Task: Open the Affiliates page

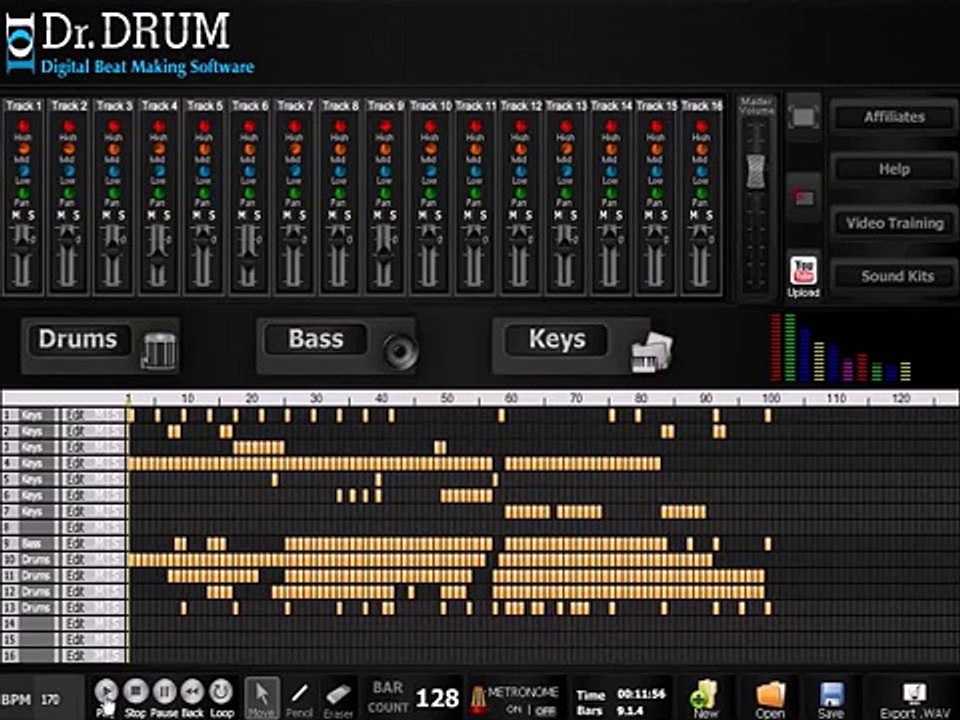Action: coord(894,116)
